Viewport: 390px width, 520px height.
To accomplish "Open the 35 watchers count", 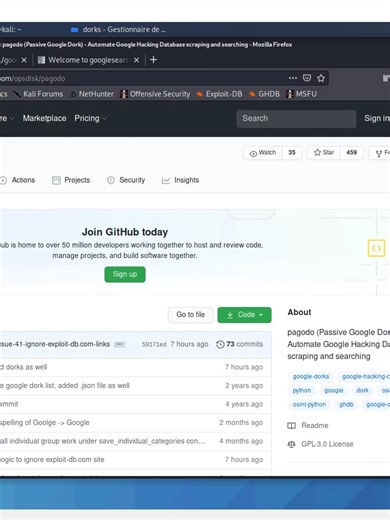I will [x=292, y=153].
